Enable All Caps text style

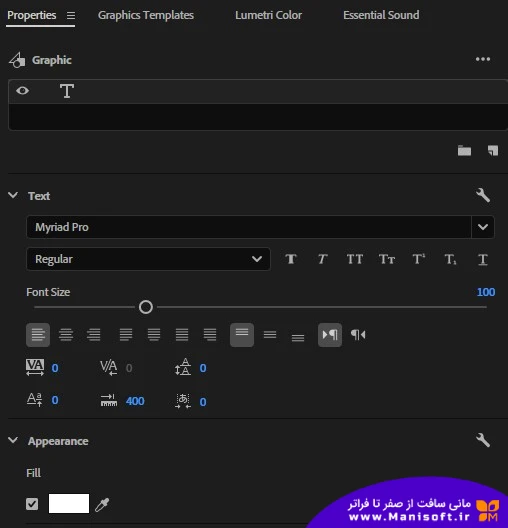[x=355, y=259]
